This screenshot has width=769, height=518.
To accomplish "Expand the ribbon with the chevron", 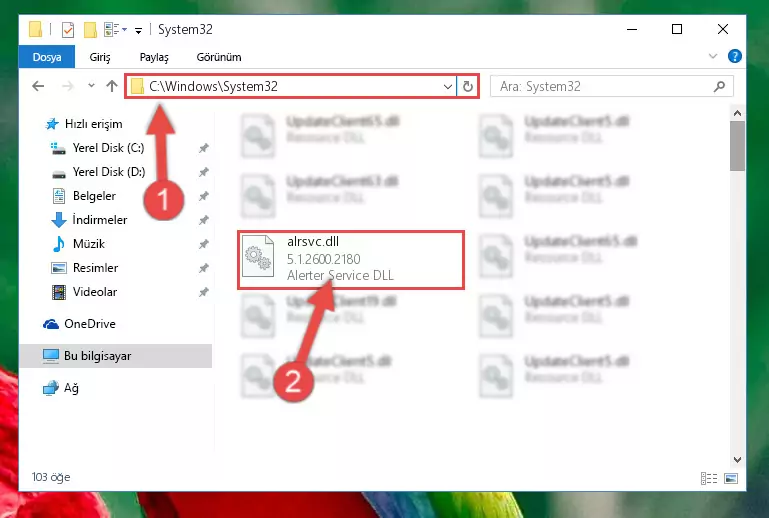I will 713,56.
